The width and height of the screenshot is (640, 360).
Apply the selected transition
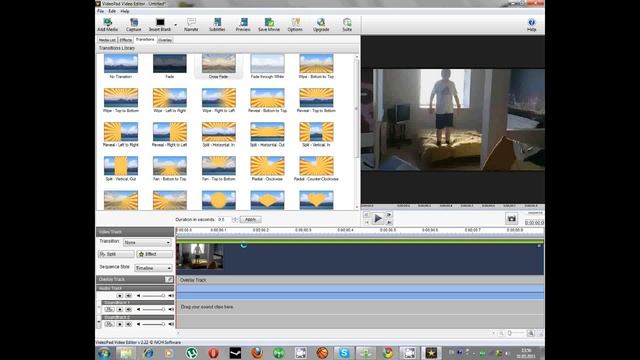250,220
